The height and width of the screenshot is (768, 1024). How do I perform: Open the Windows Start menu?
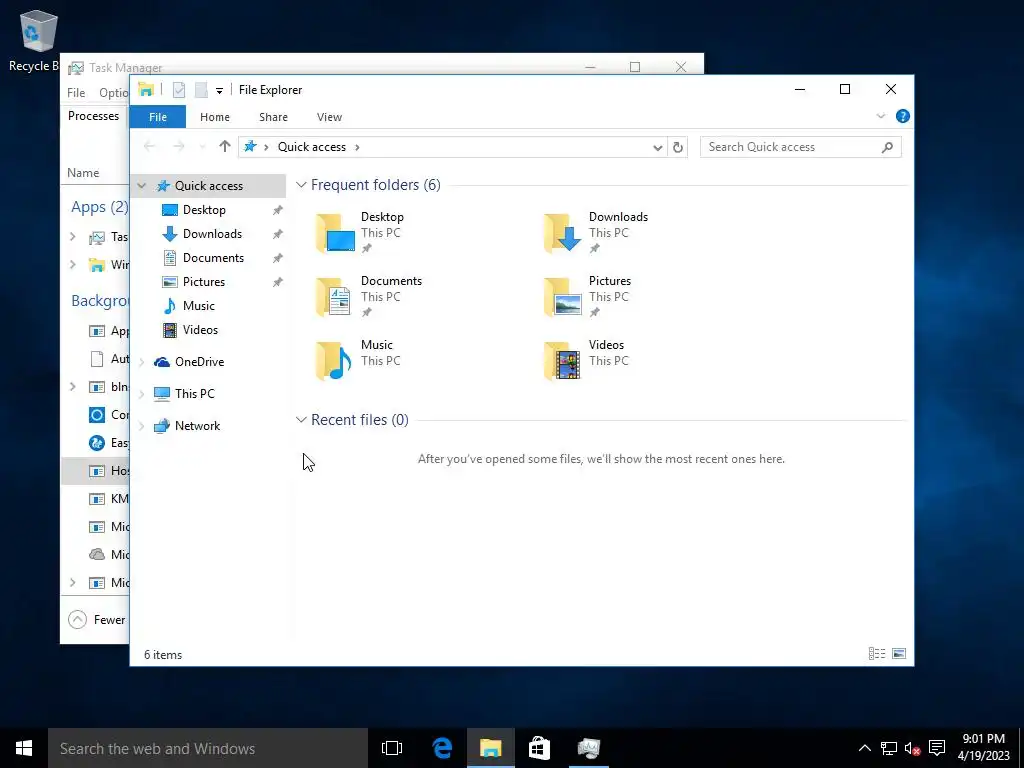coord(24,748)
